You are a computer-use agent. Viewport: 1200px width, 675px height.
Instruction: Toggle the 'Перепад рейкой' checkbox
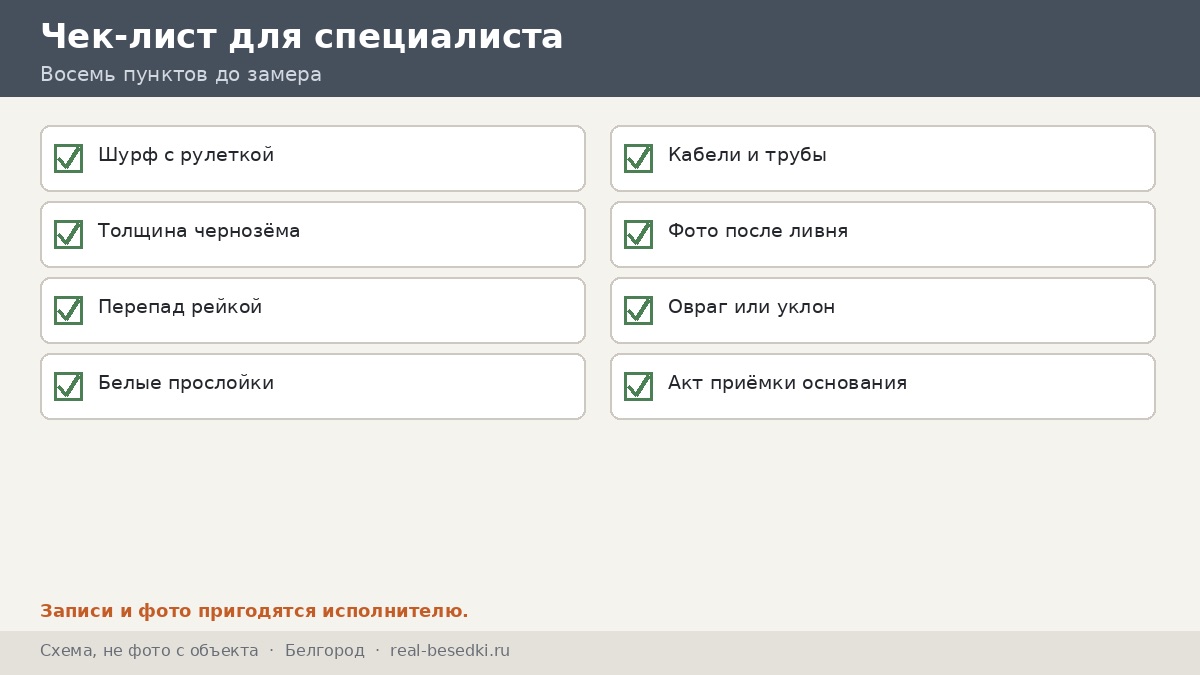[68, 310]
